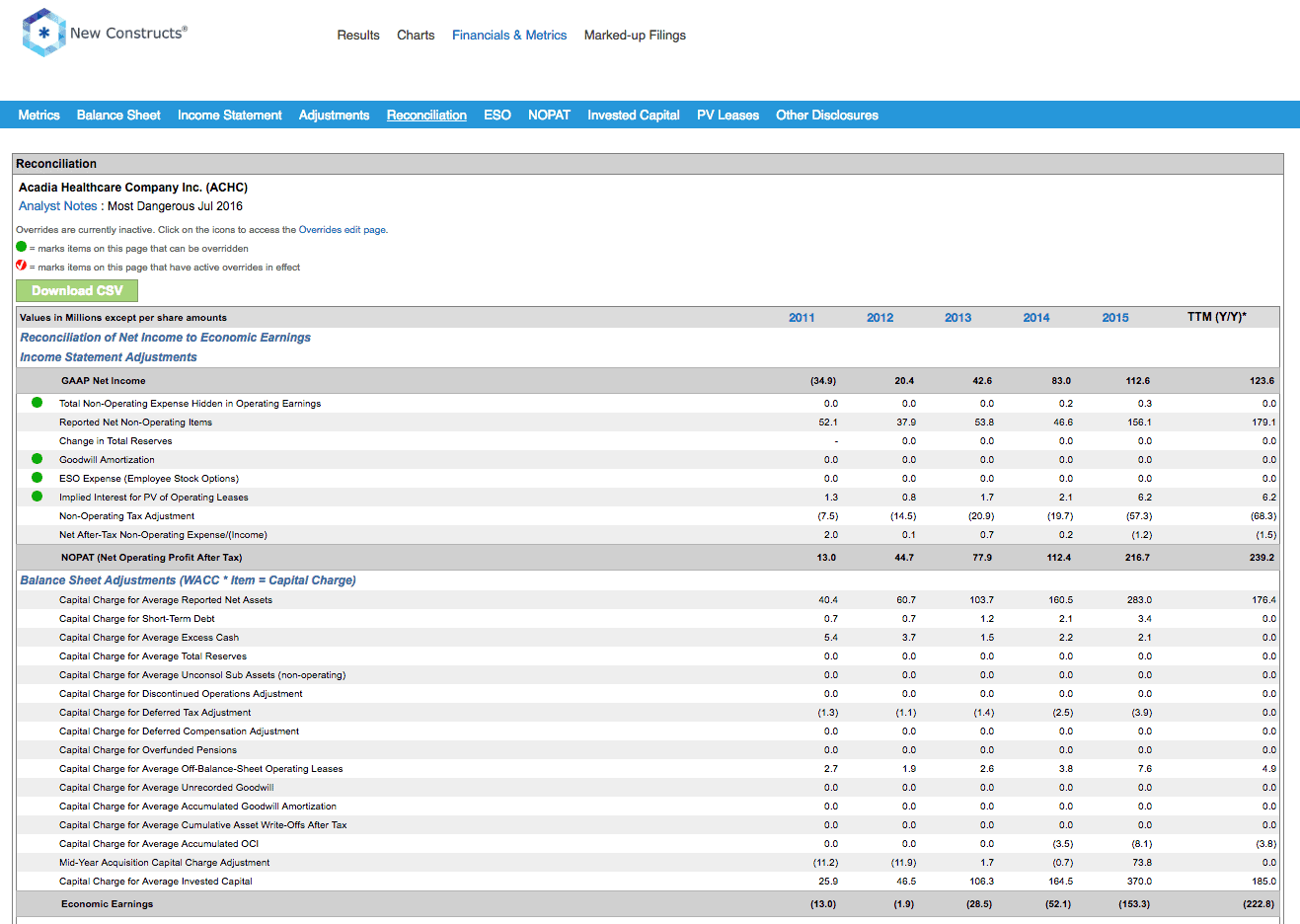Click green override dot for ESO Expense
1300x924 pixels.
pyautogui.click(x=38, y=477)
